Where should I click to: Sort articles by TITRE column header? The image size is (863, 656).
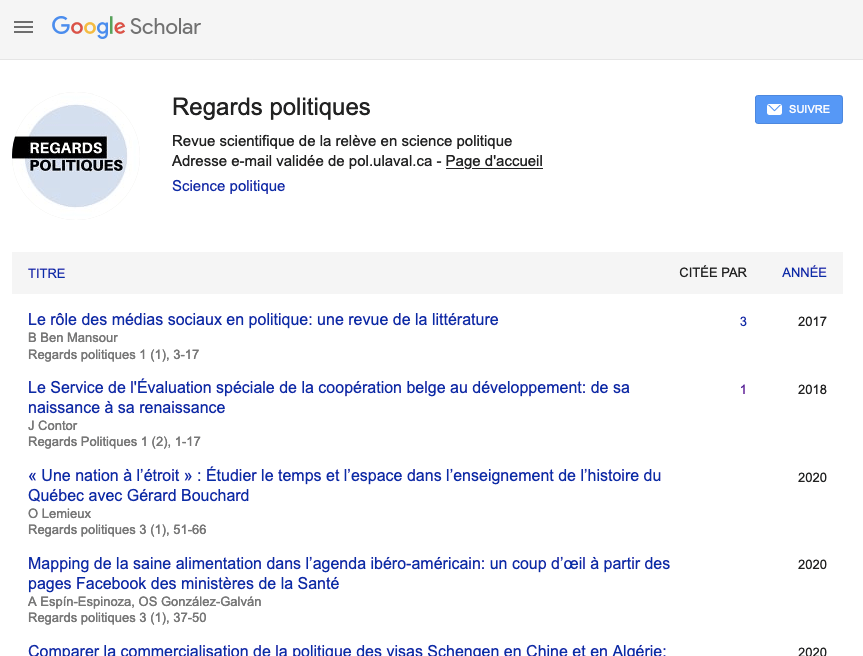[x=46, y=273]
